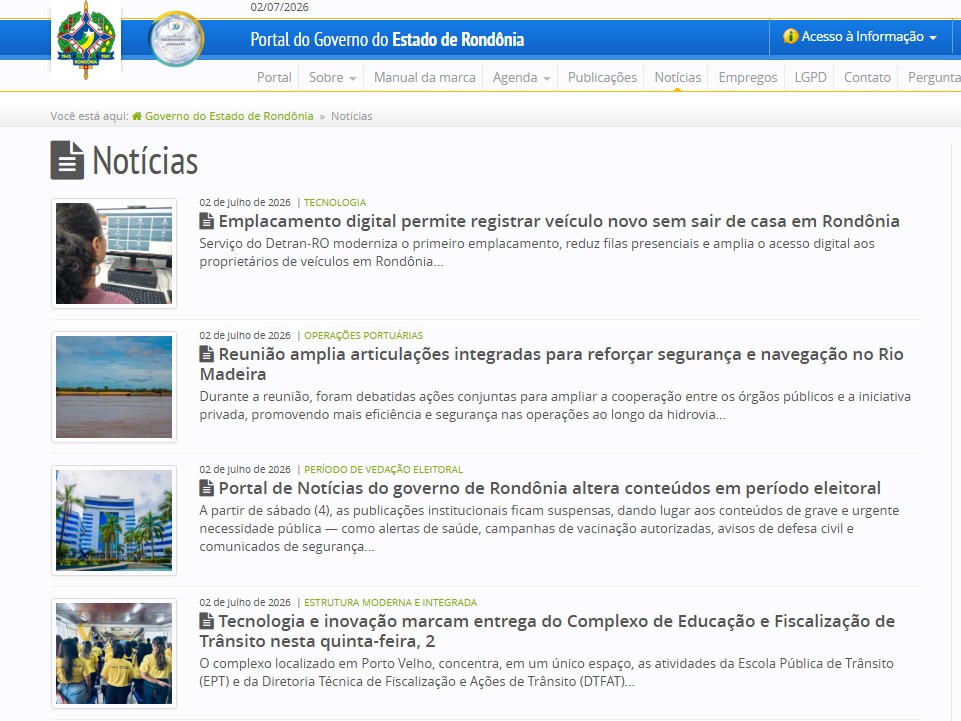Click the OPERAÇÕES PORTUÁRIAS category tag
The height and width of the screenshot is (721, 961).
pyautogui.click(x=363, y=335)
